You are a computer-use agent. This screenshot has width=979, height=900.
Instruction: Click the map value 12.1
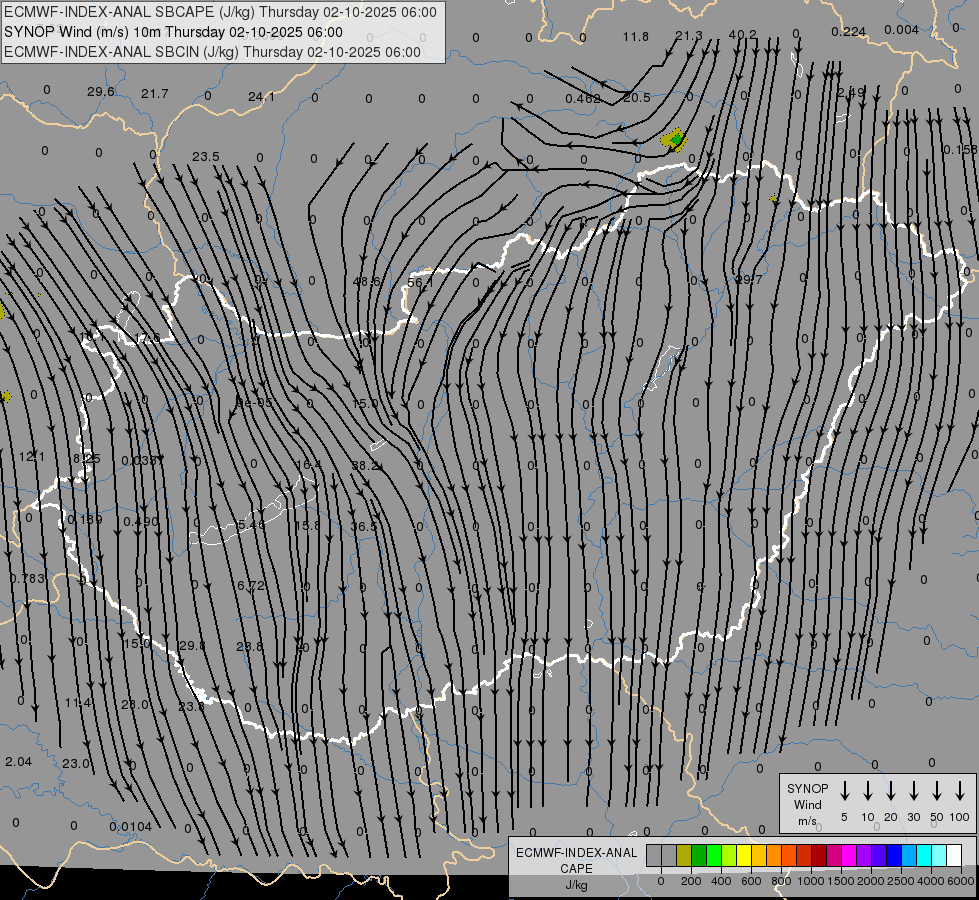coord(32,457)
